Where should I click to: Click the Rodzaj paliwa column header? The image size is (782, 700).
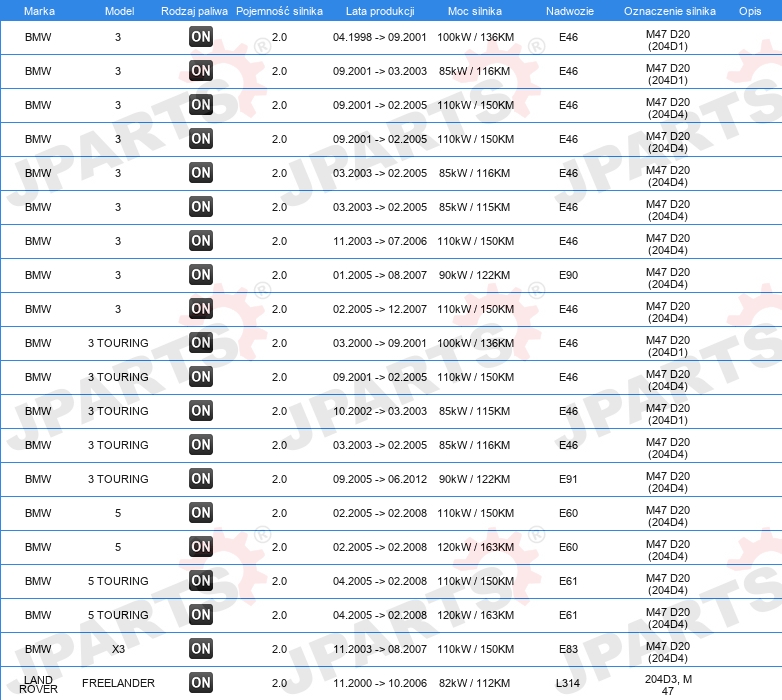tap(194, 11)
